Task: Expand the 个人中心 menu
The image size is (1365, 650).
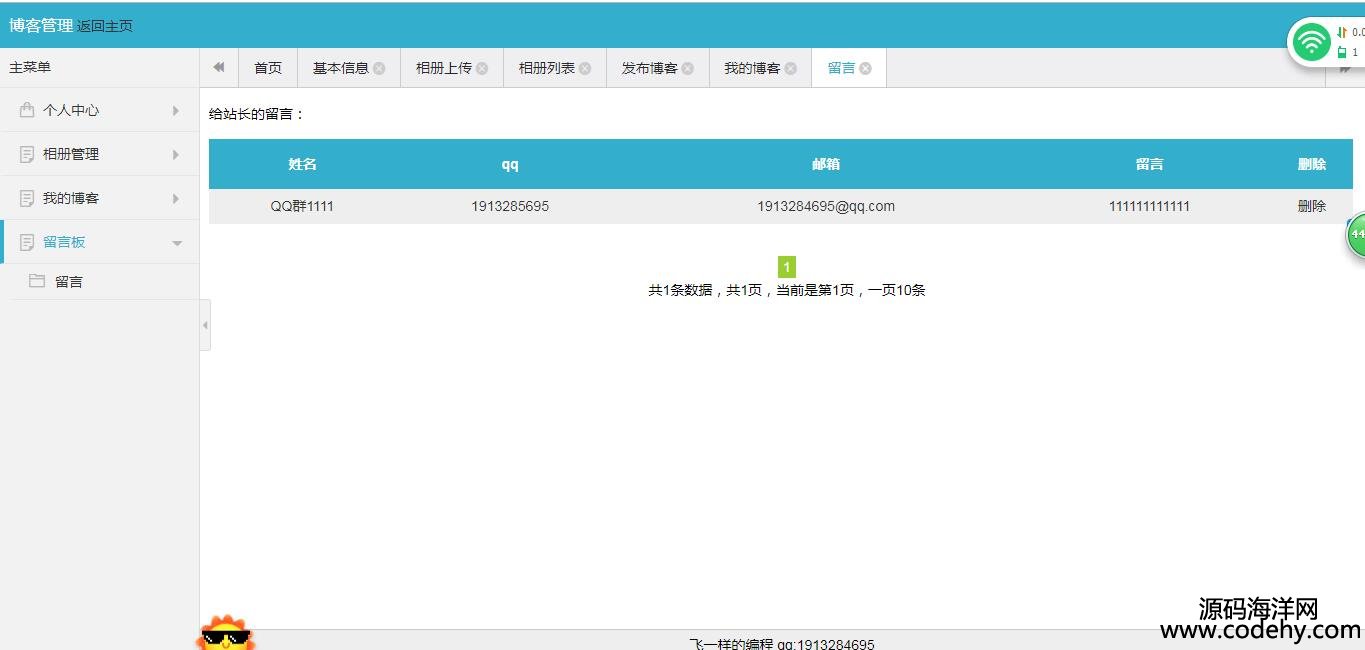Action: [x=100, y=110]
